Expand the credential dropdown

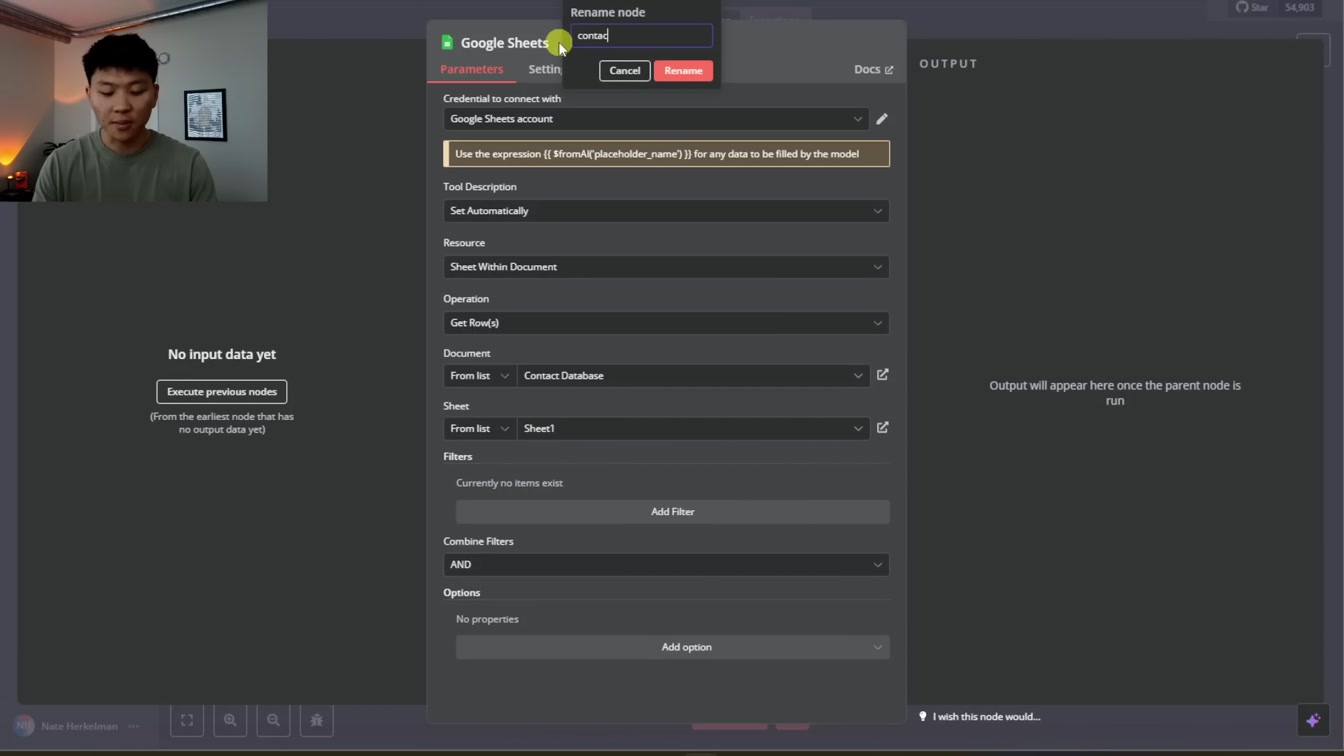point(656,119)
